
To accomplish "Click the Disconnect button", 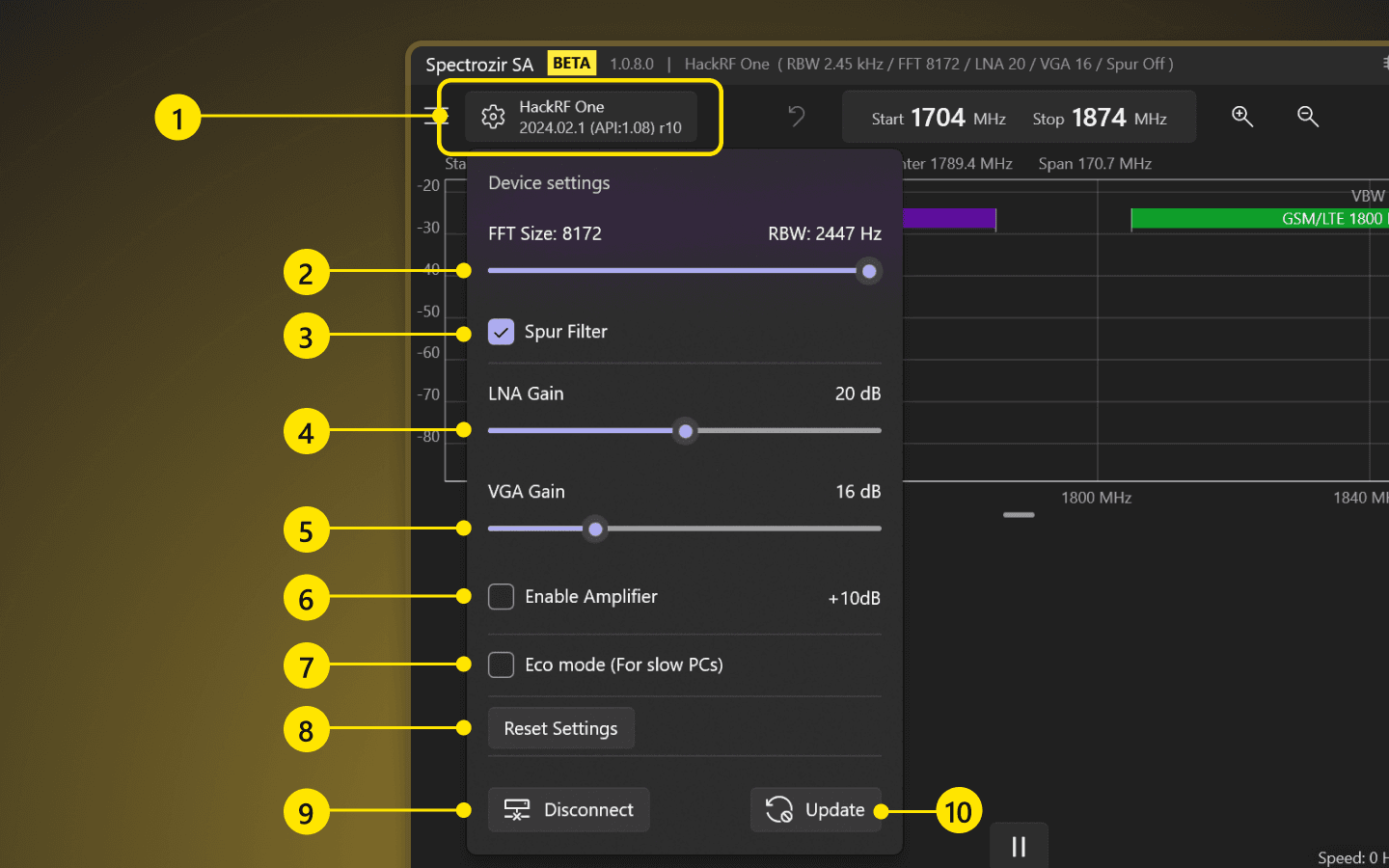I will 569,810.
